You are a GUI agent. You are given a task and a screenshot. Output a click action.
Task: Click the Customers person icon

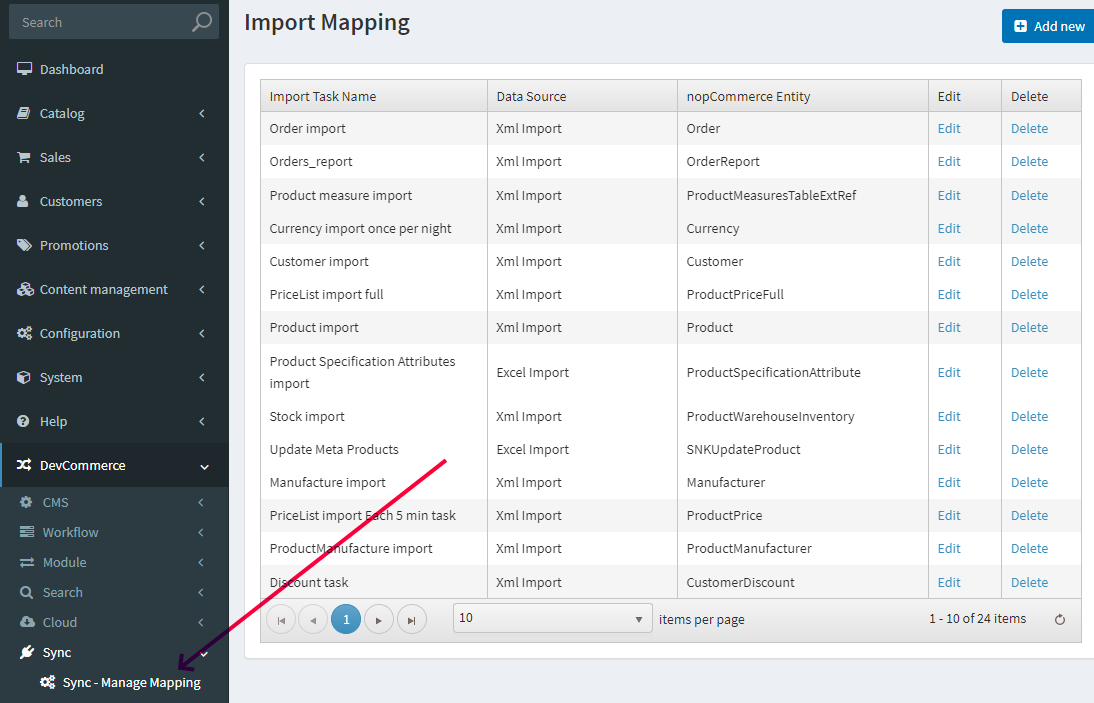pyautogui.click(x=23, y=201)
